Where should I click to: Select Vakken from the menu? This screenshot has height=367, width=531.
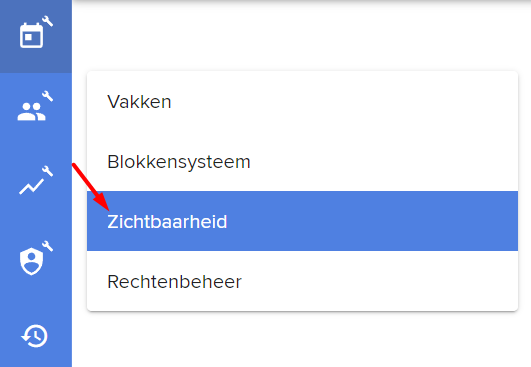(x=302, y=102)
